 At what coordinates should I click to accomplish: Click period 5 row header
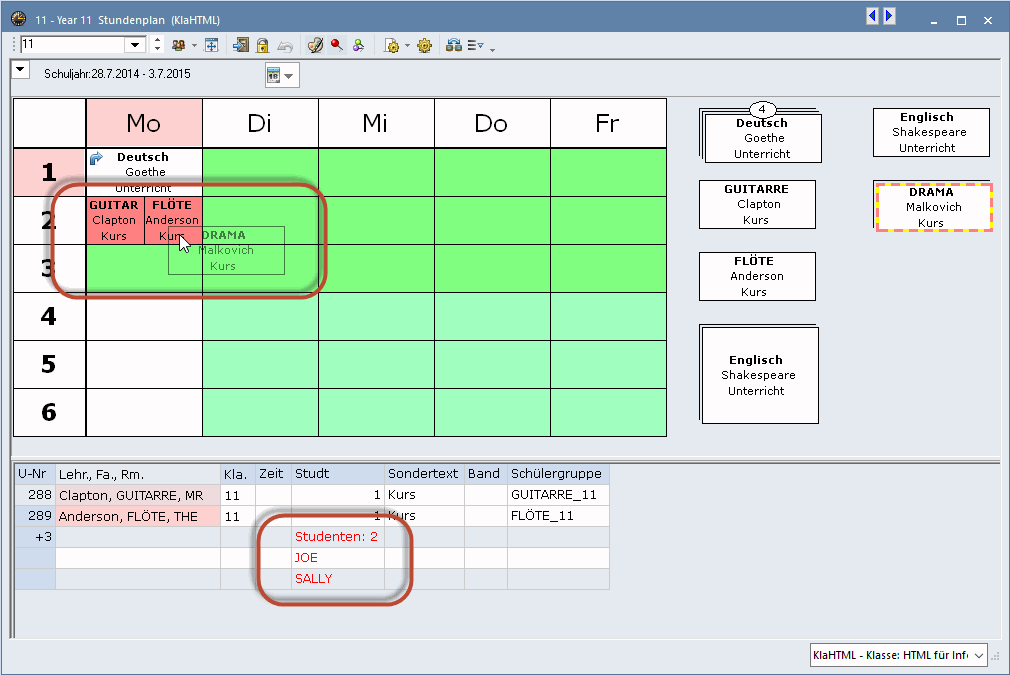coord(50,365)
